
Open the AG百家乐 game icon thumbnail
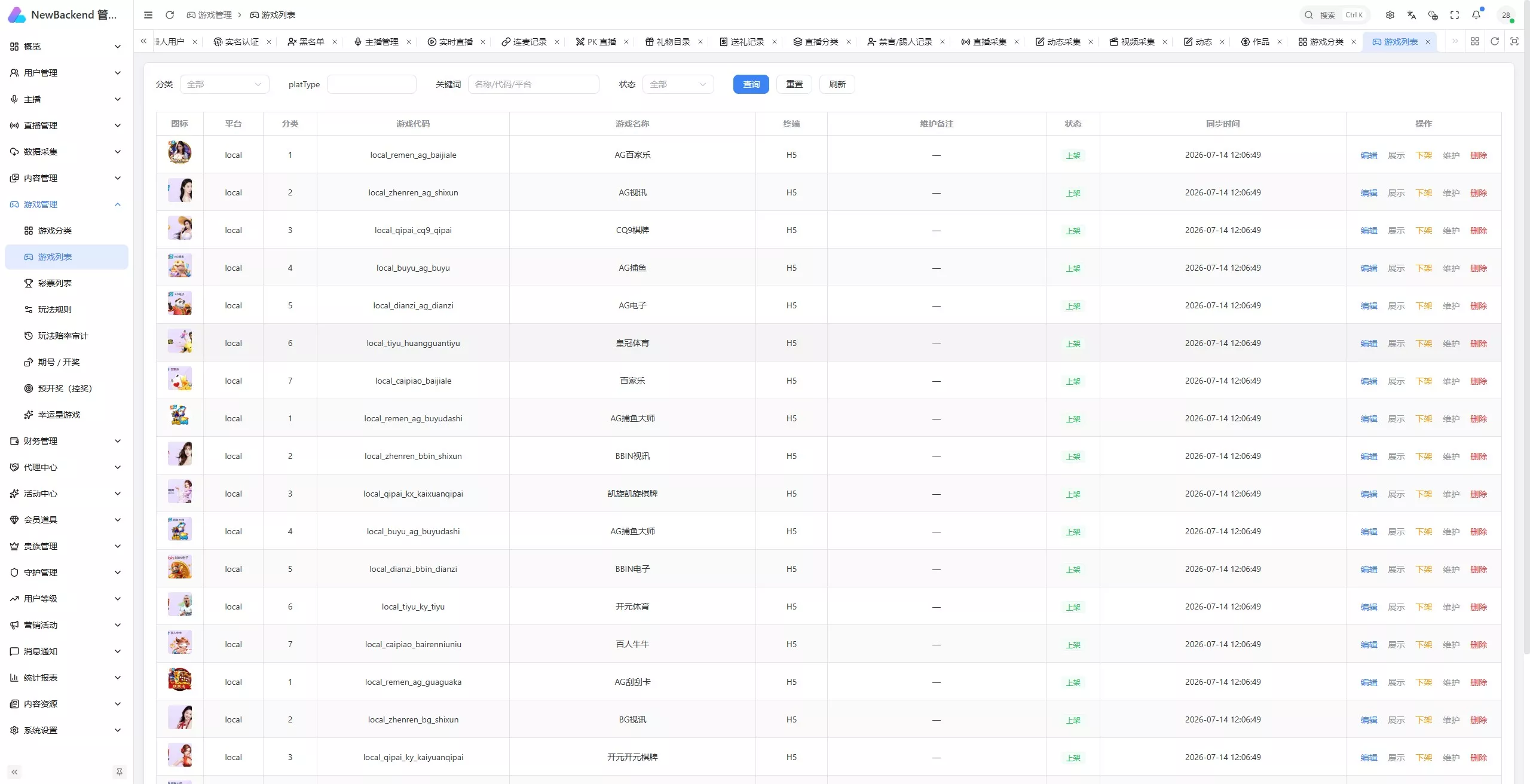tap(180, 152)
